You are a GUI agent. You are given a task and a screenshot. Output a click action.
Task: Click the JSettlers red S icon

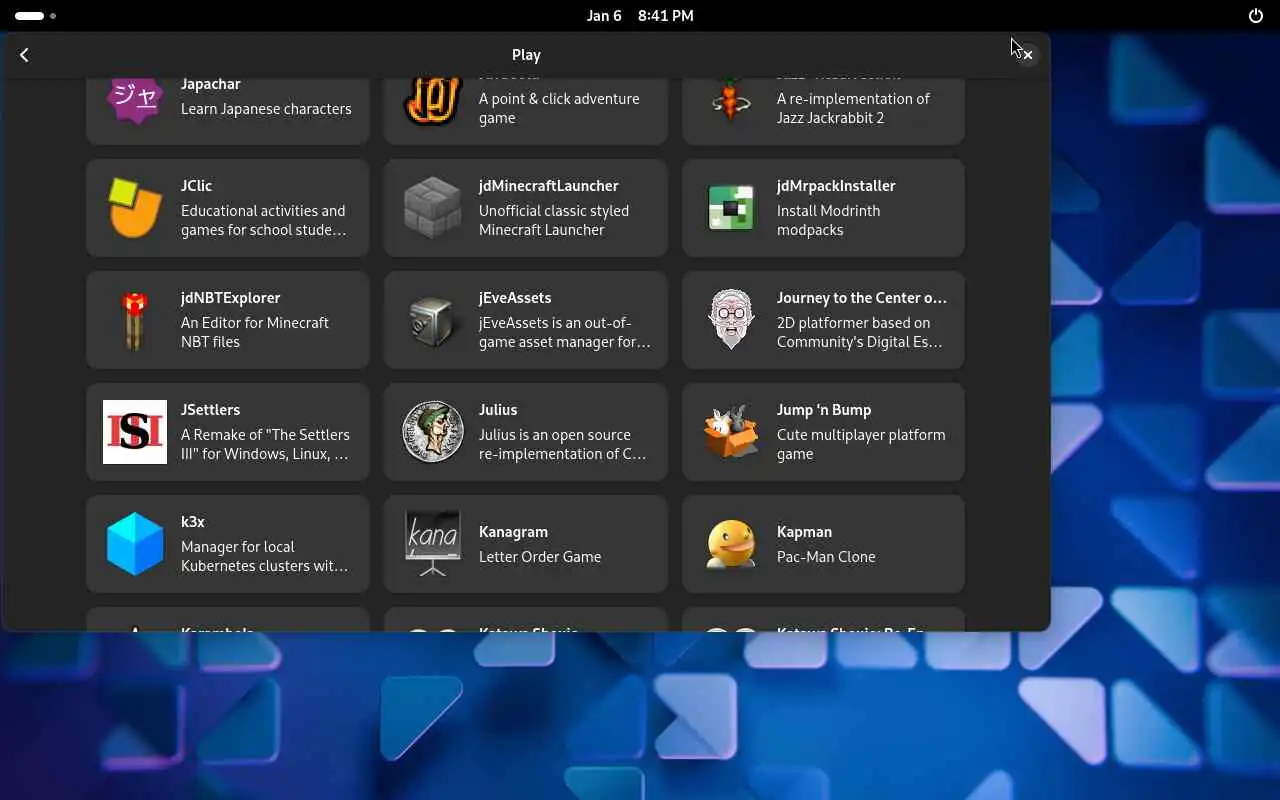(135, 432)
